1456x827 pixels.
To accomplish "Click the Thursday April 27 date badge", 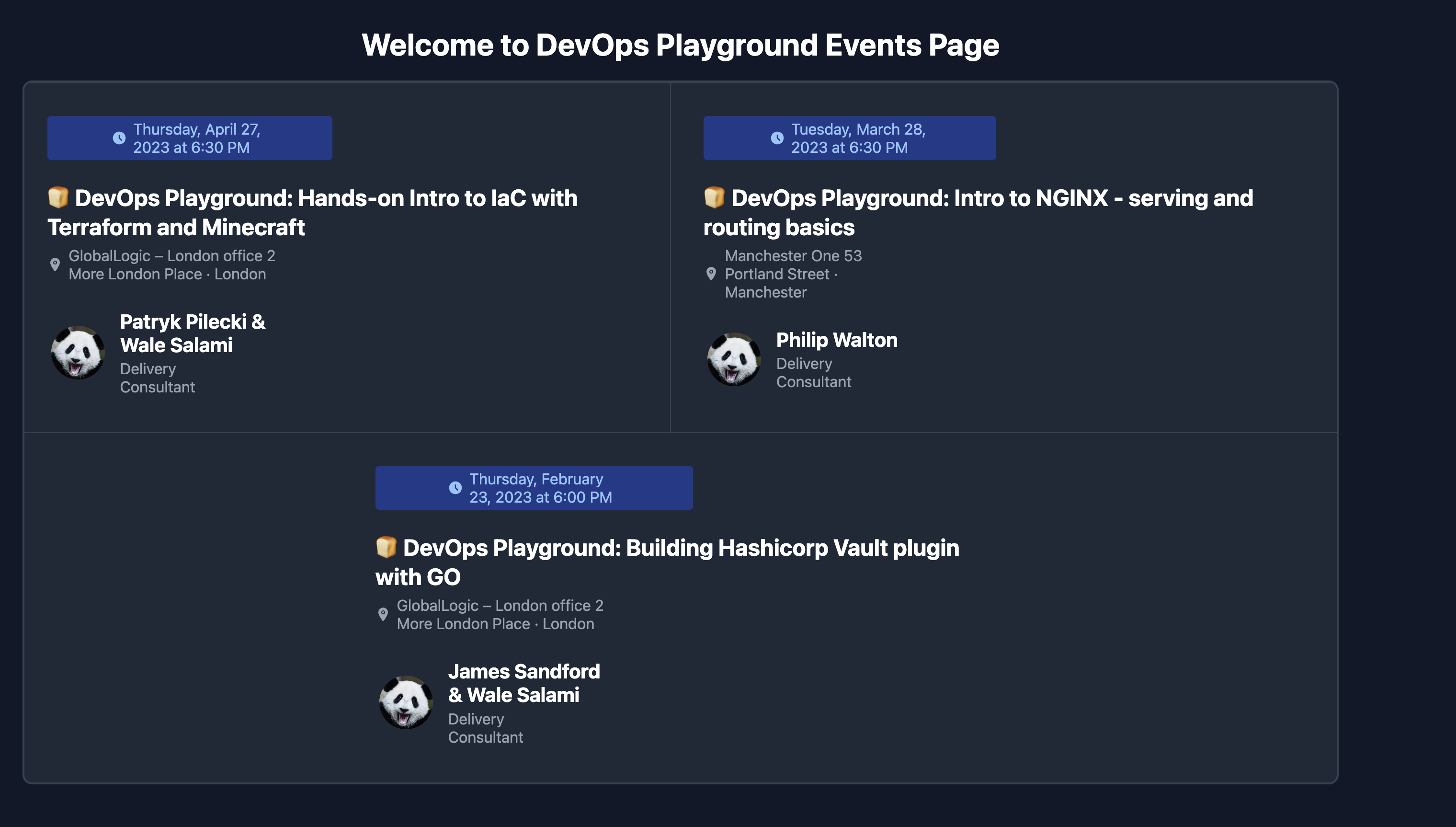I will [190, 138].
